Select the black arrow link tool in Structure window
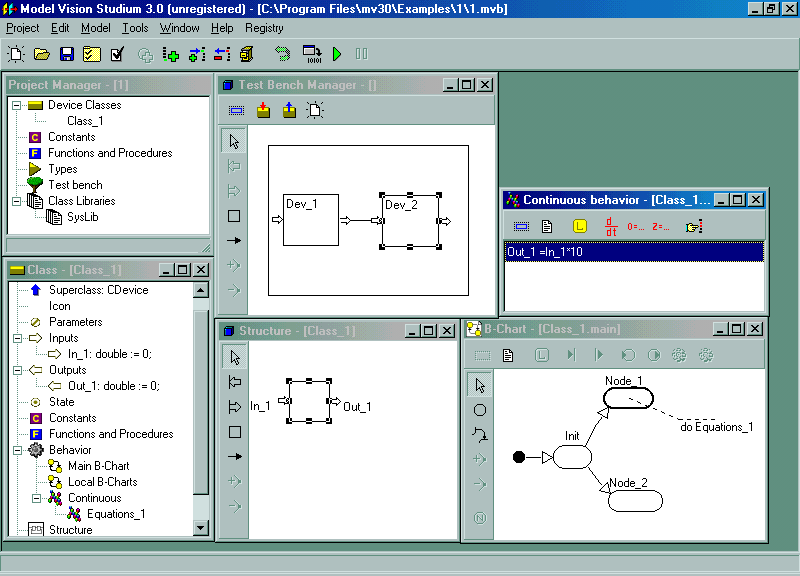Image resolution: width=800 pixels, height=576 pixels. 235,457
